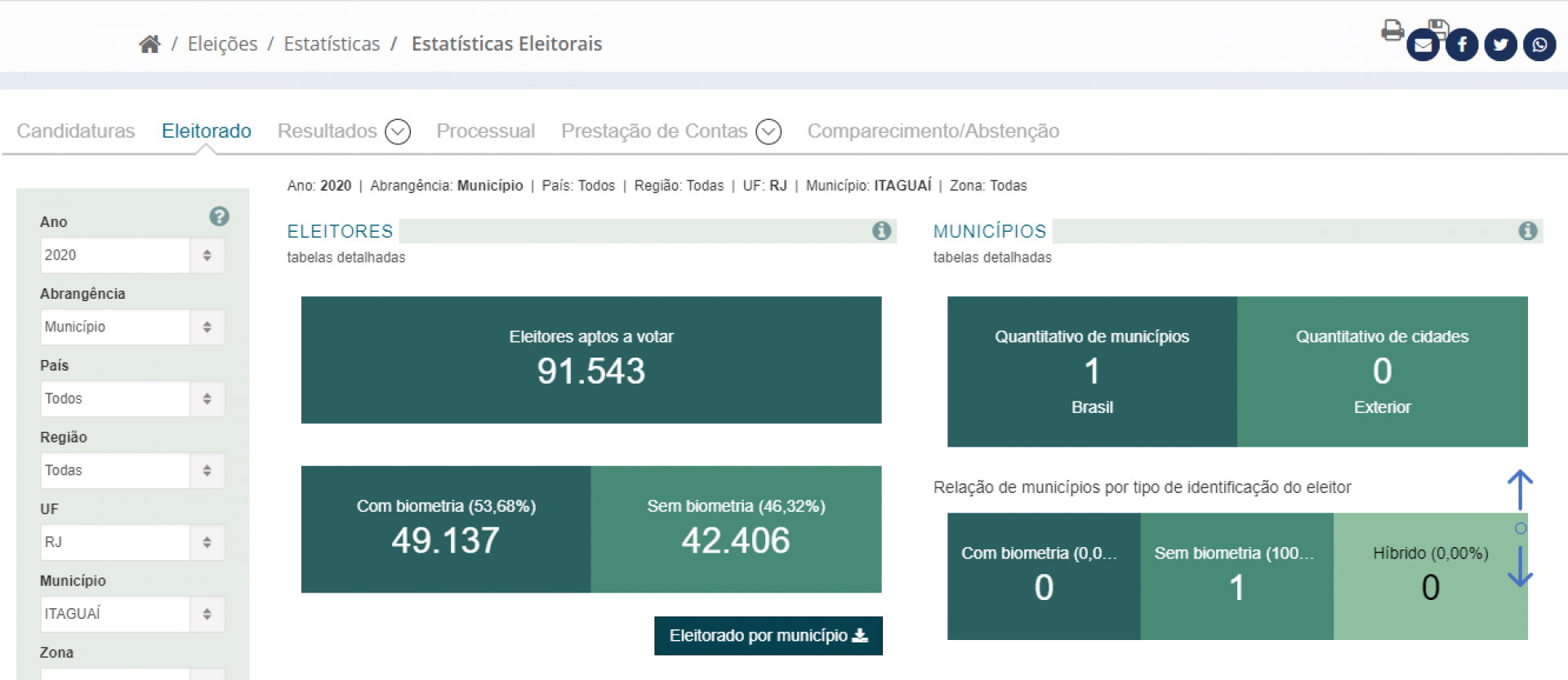This screenshot has height=680, width=1568.
Task: Click ELEITORES section heading
Action: pyautogui.click(x=340, y=232)
